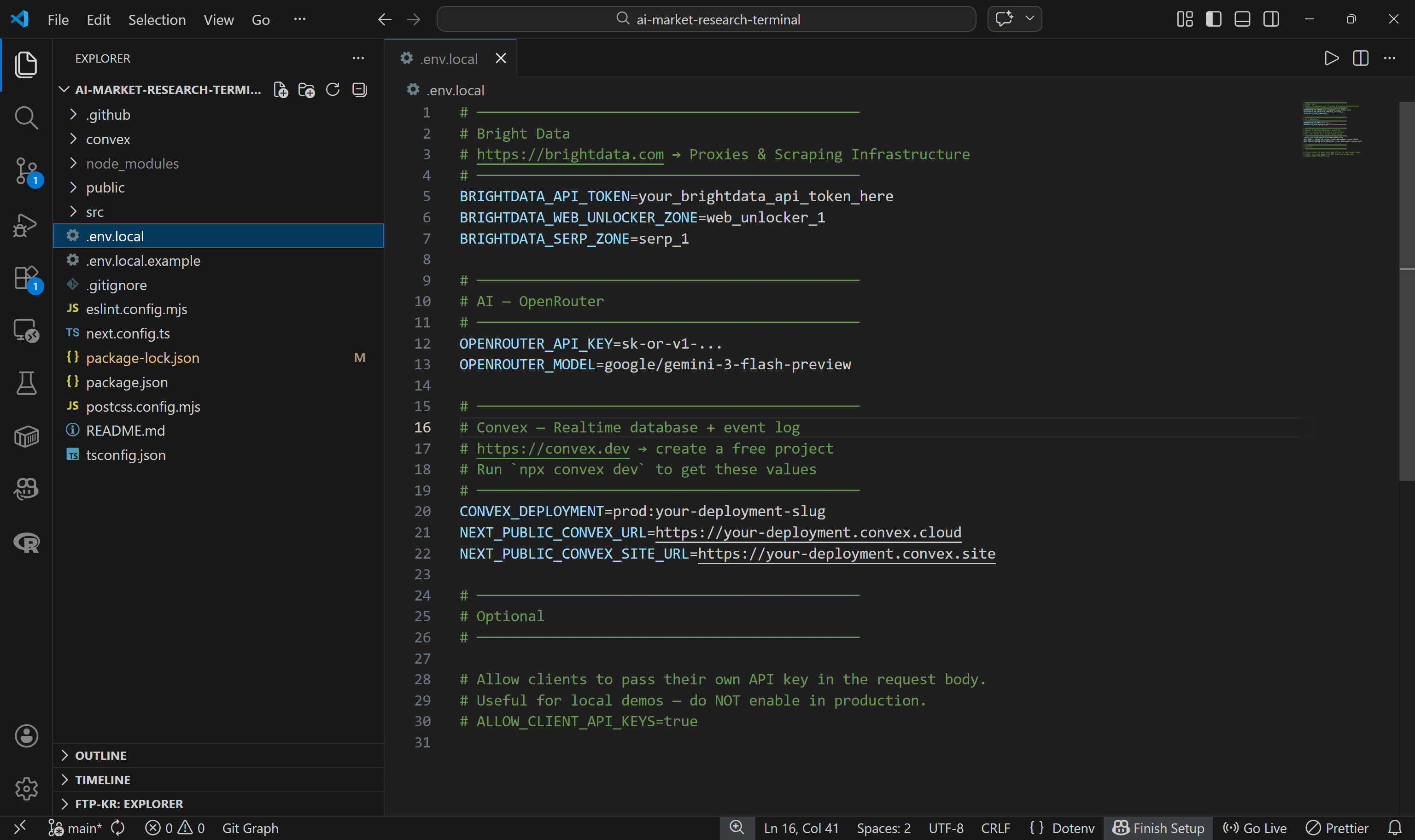
Task: Open the Edit menu
Action: [99, 19]
